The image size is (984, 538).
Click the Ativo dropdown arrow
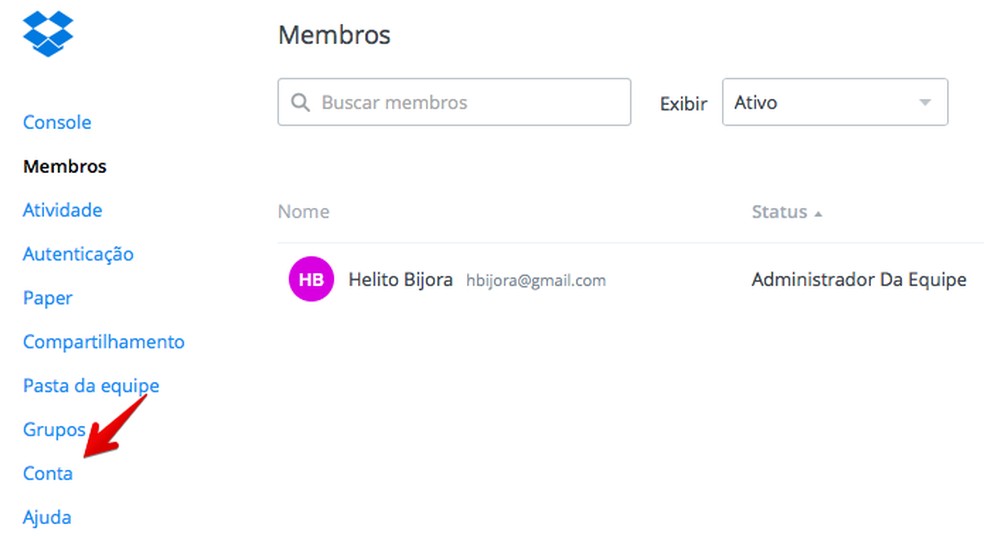(925, 103)
